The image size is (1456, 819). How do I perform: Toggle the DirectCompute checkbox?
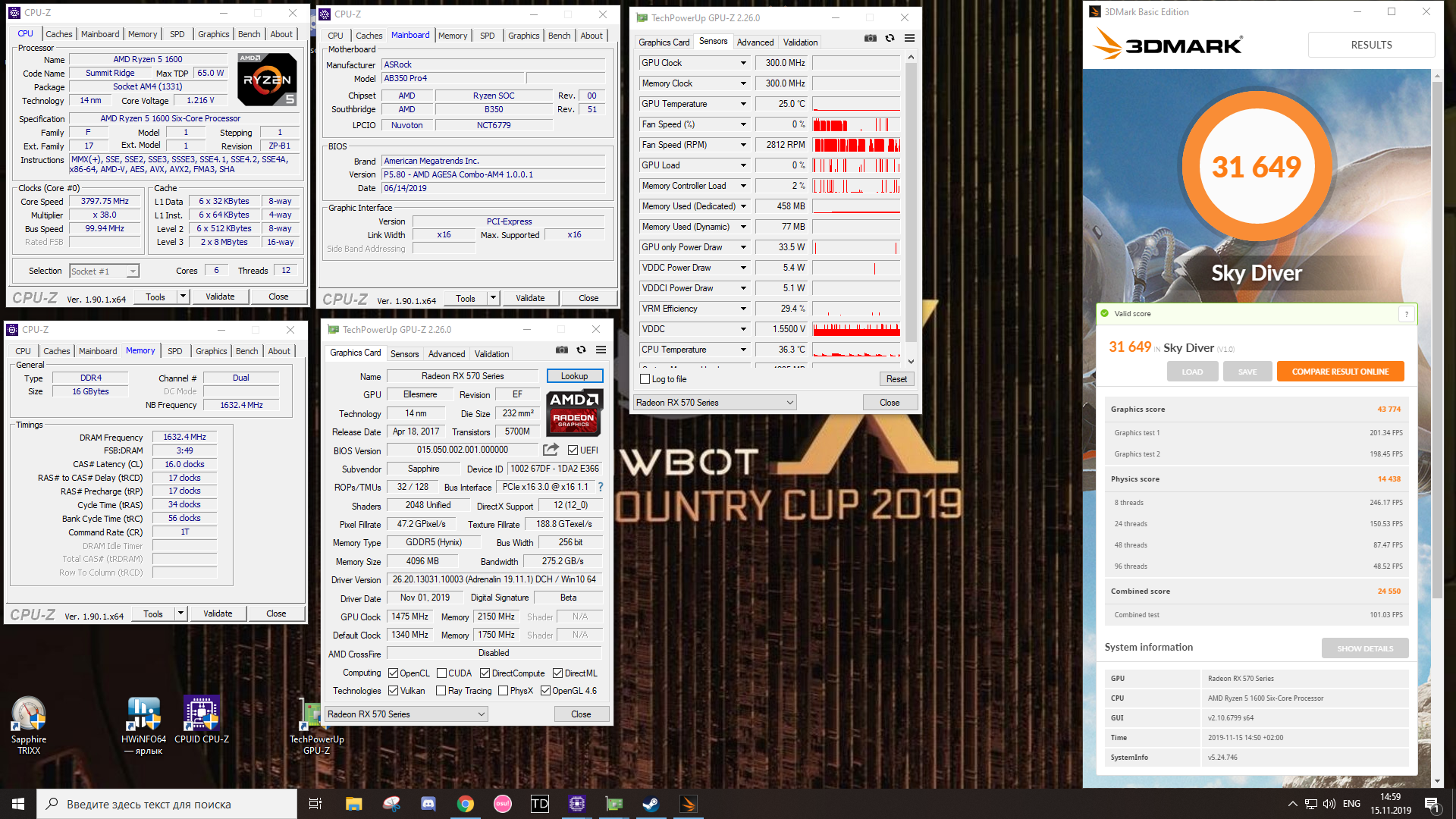485,673
